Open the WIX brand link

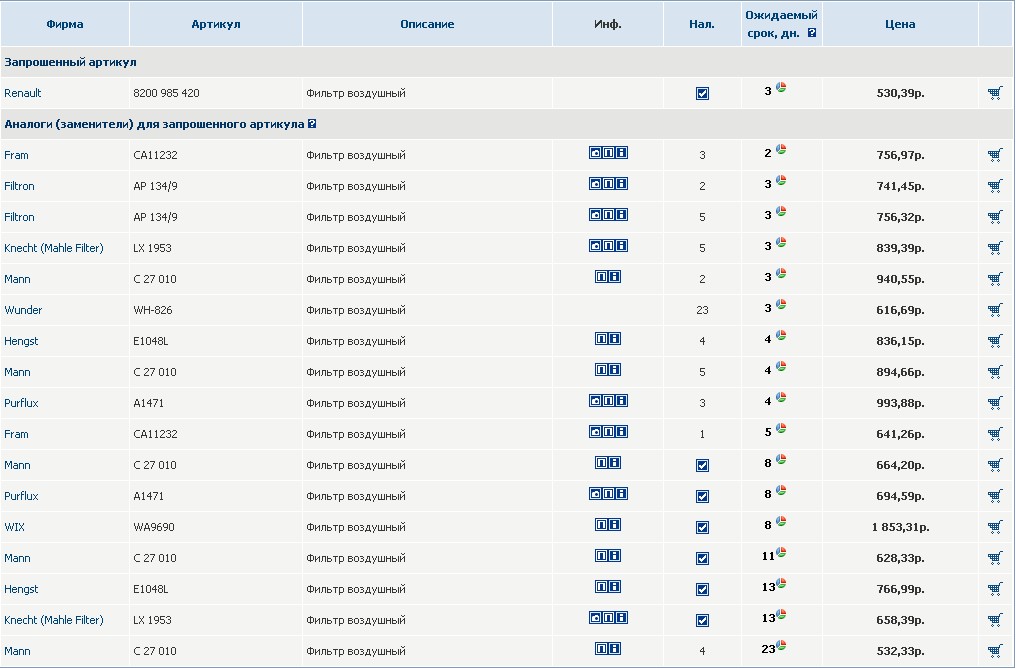click(x=14, y=527)
